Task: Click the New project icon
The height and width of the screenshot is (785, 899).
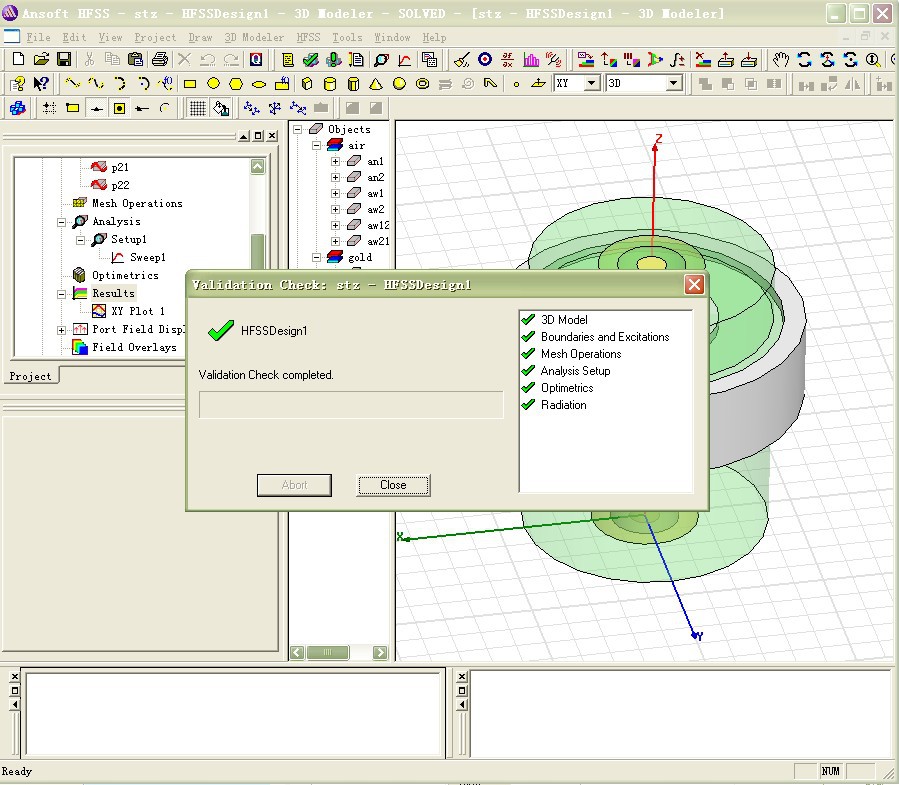Action: (18, 59)
